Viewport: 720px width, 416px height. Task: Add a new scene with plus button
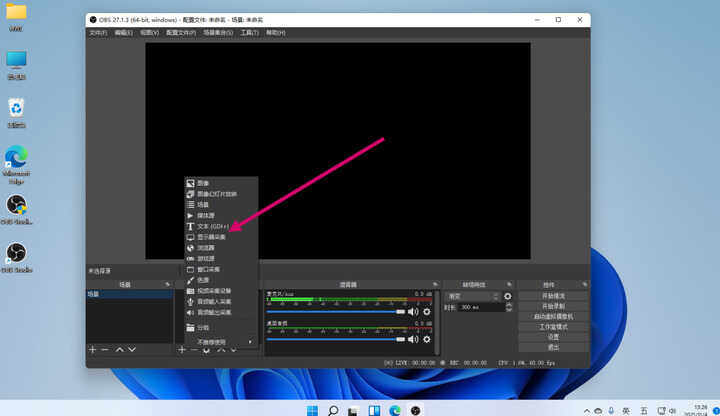click(x=92, y=350)
